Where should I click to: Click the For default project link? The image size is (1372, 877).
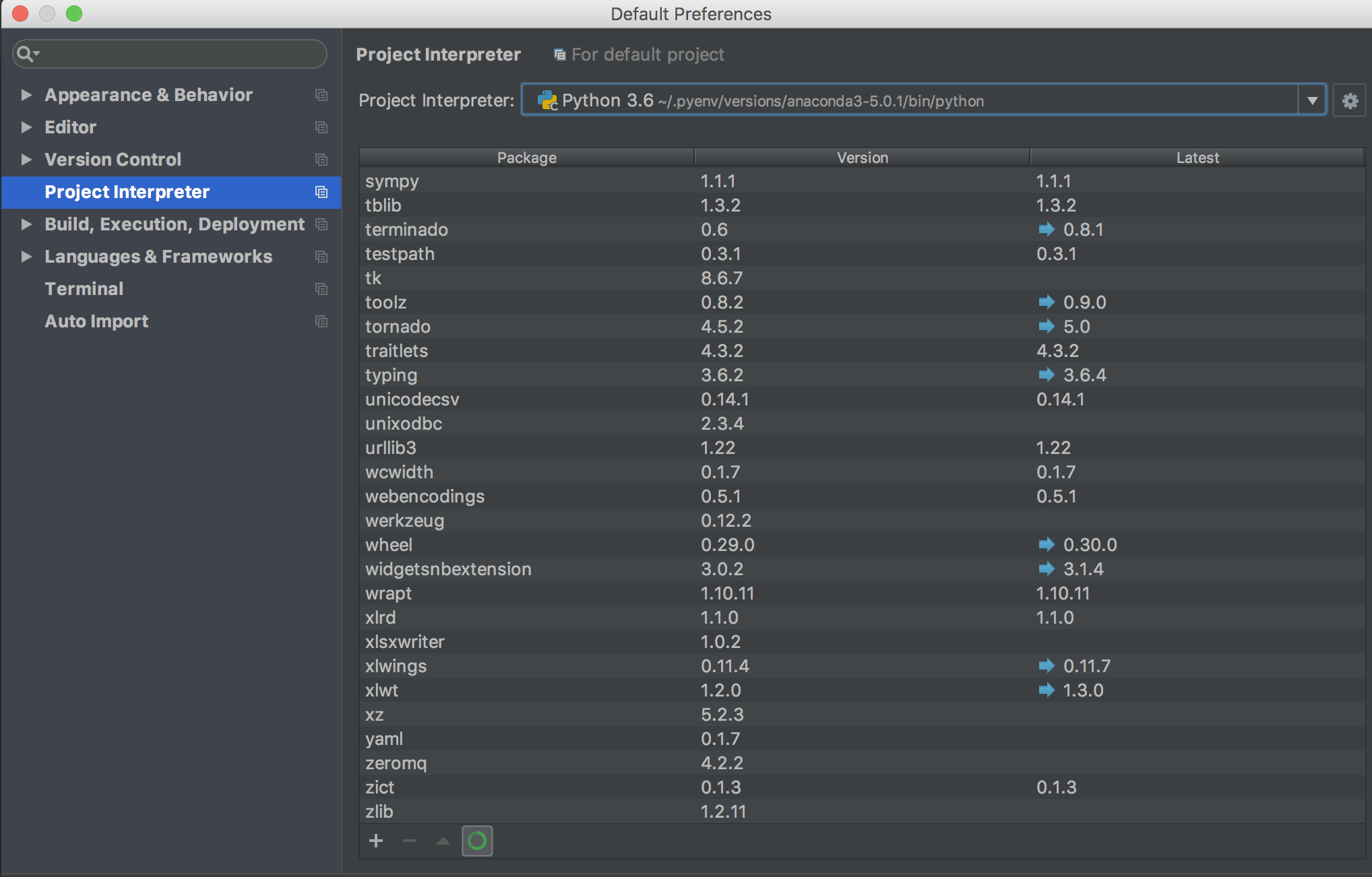(x=648, y=55)
